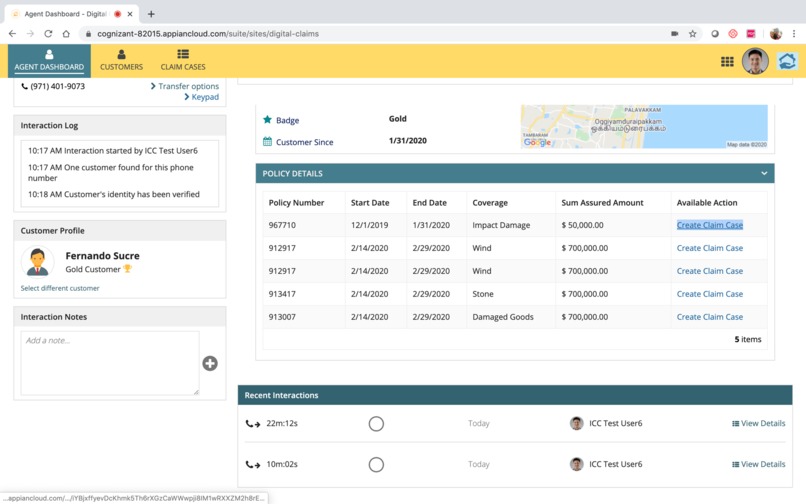This screenshot has width=806, height=504.
Task: Create Claim Case for policy 967710
Action: pos(709,225)
